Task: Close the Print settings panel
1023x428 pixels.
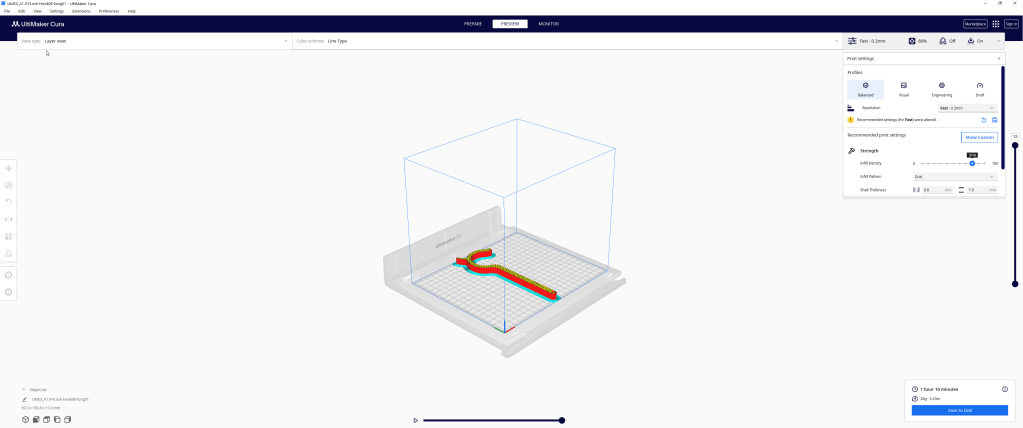Action: pyautogui.click(x=999, y=59)
